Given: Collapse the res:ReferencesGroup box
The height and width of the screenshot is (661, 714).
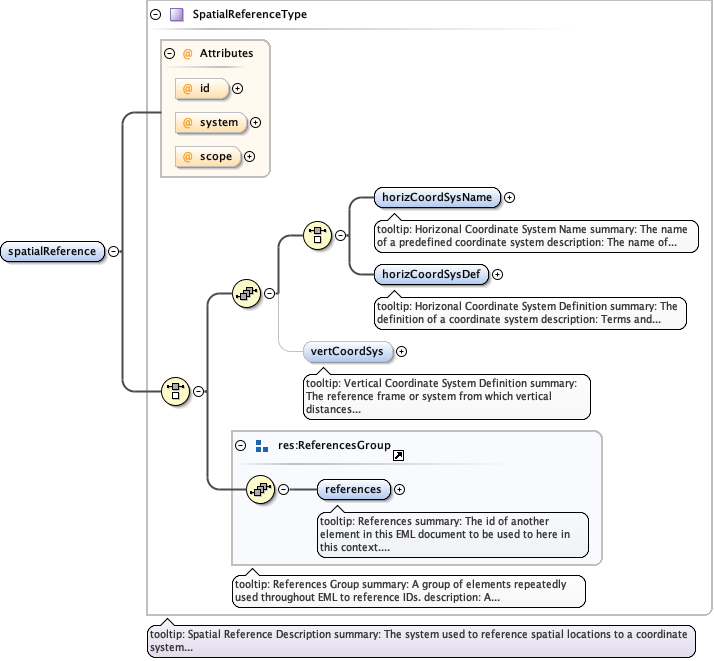Looking at the screenshot, I should click(x=240, y=446).
